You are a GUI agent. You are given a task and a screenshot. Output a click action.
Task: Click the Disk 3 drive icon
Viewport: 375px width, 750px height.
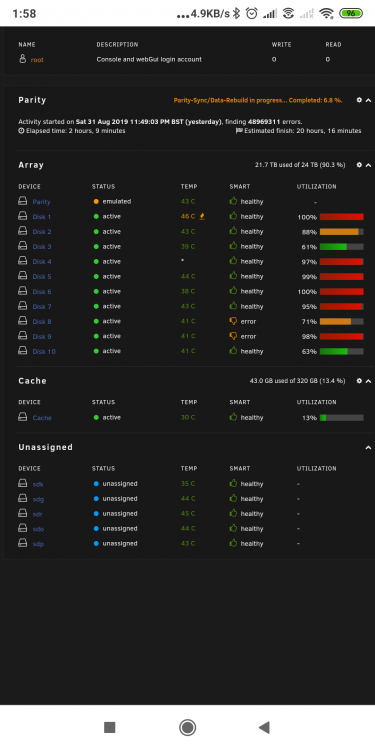pos(22,246)
